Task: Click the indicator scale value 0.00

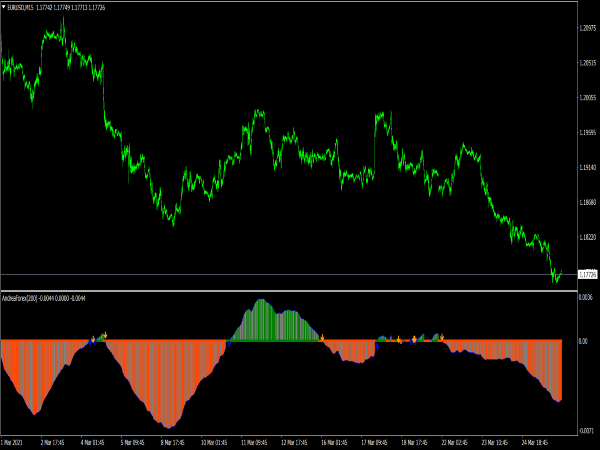Action: tap(583, 341)
